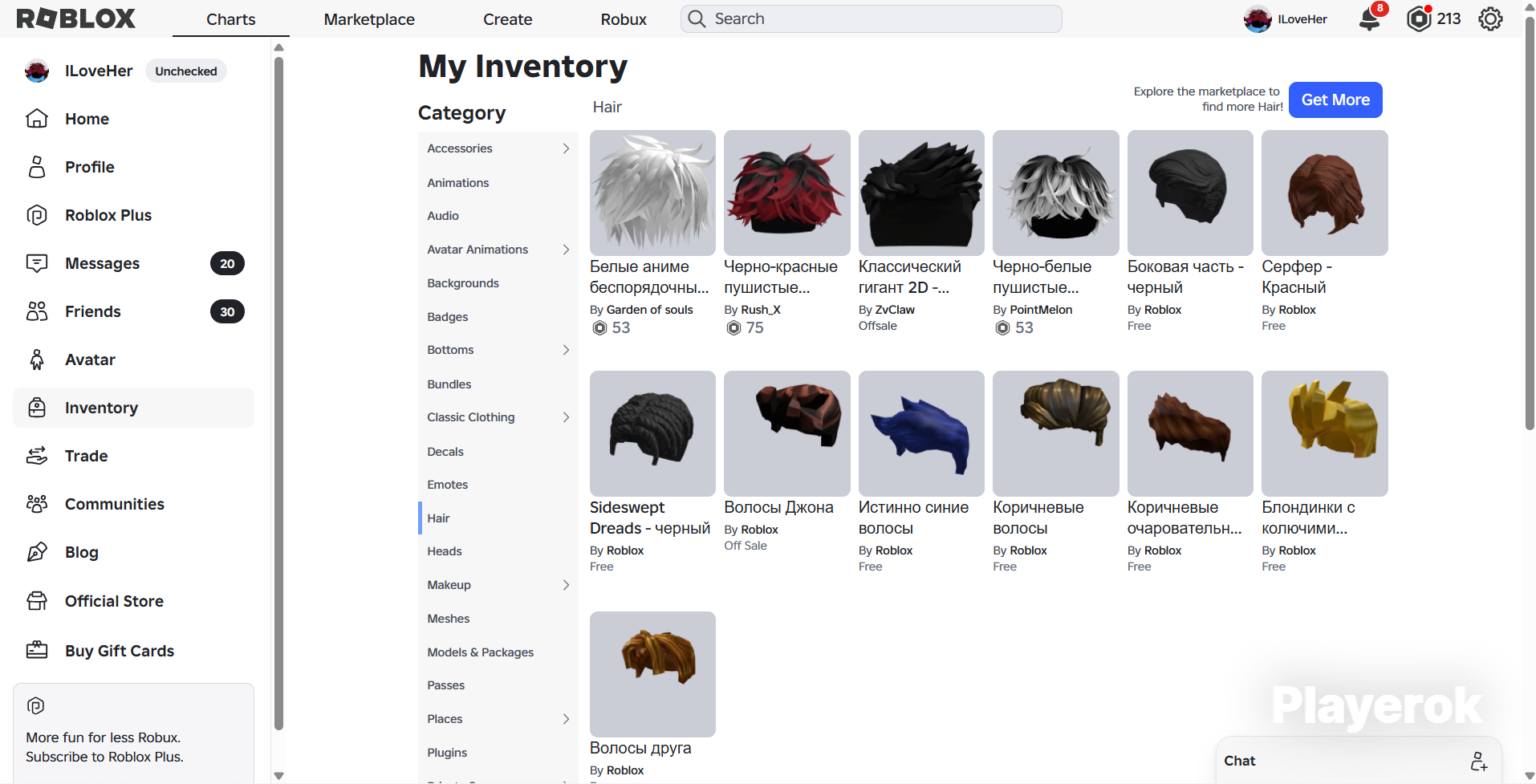The image size is (1536, 784).
Task: Select the Animations category
Action: 498,183
